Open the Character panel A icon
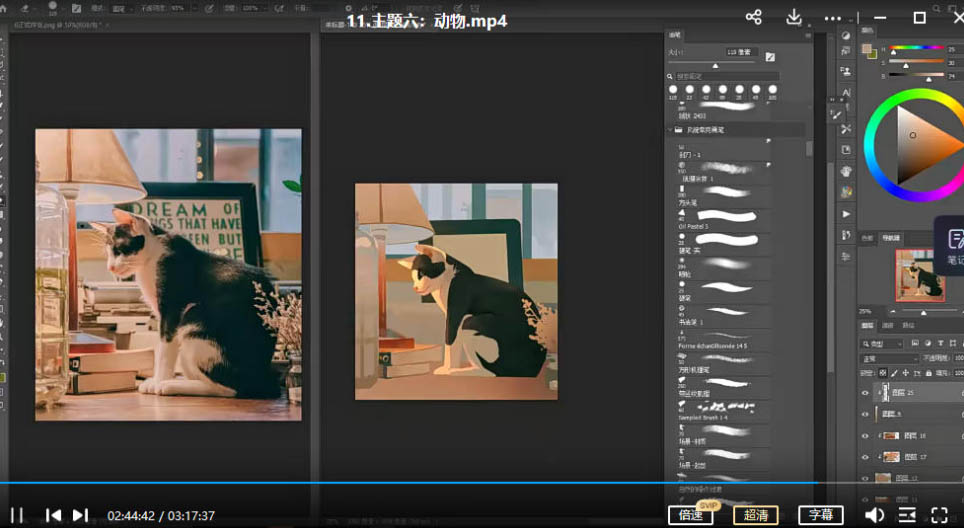The width and height of the screenshot is (964, 528). pyautogui.click(x=846, y=92)
